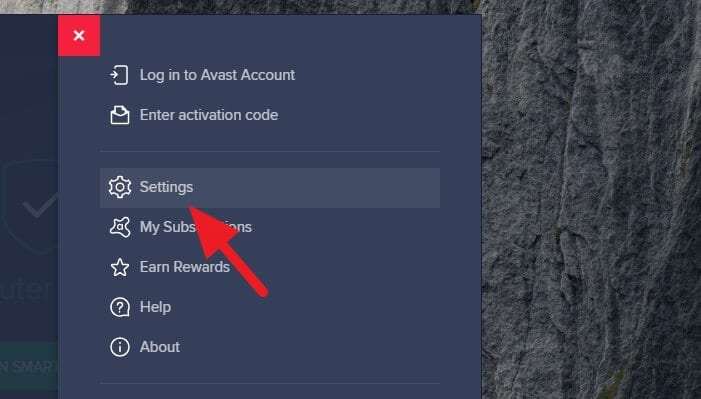Click the About info circle icon

[120, 347]
